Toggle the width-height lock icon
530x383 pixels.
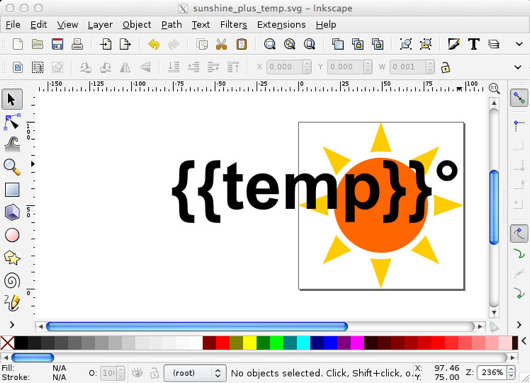(445, 67)
